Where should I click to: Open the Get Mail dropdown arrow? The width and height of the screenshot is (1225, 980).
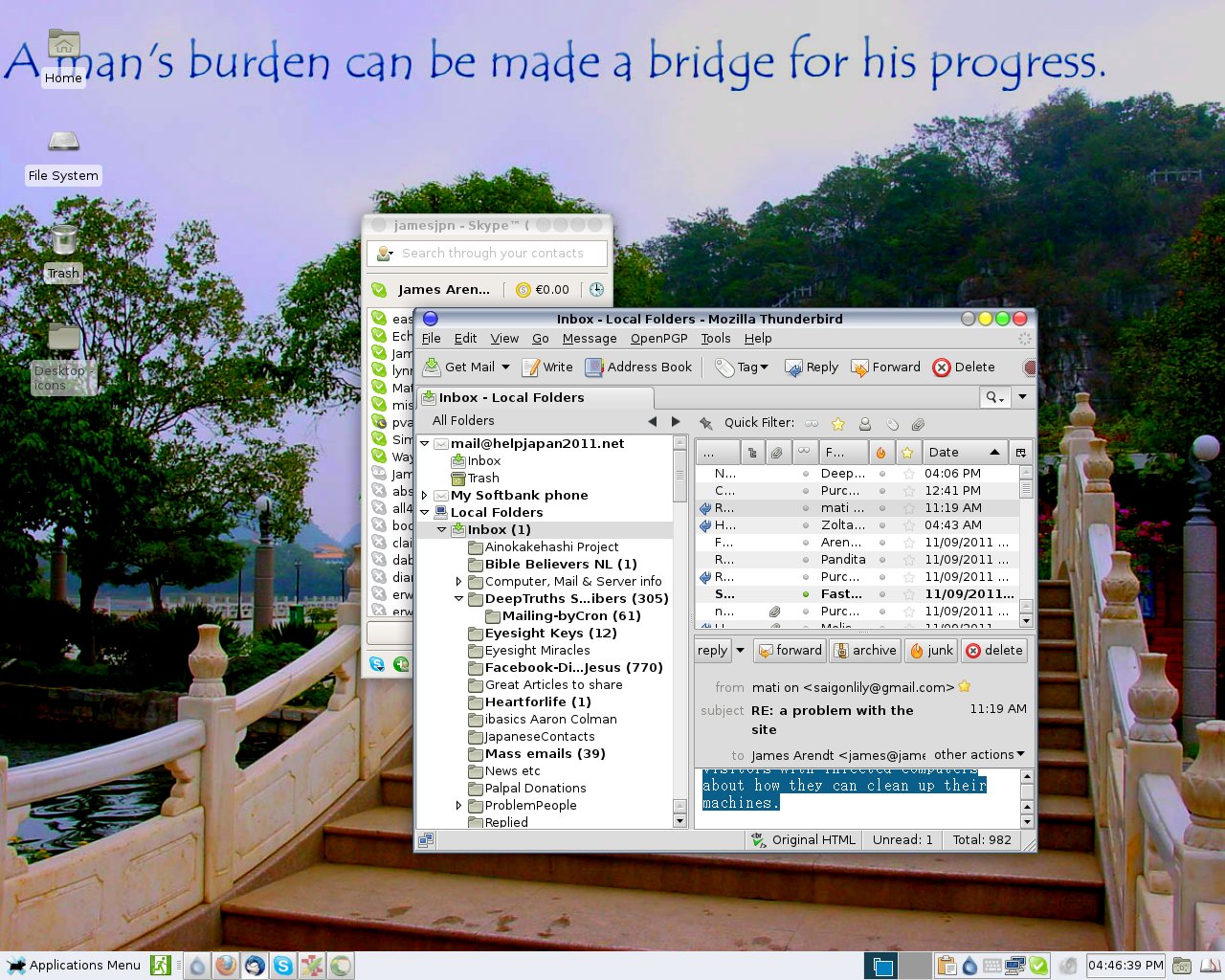coord(506,367)
